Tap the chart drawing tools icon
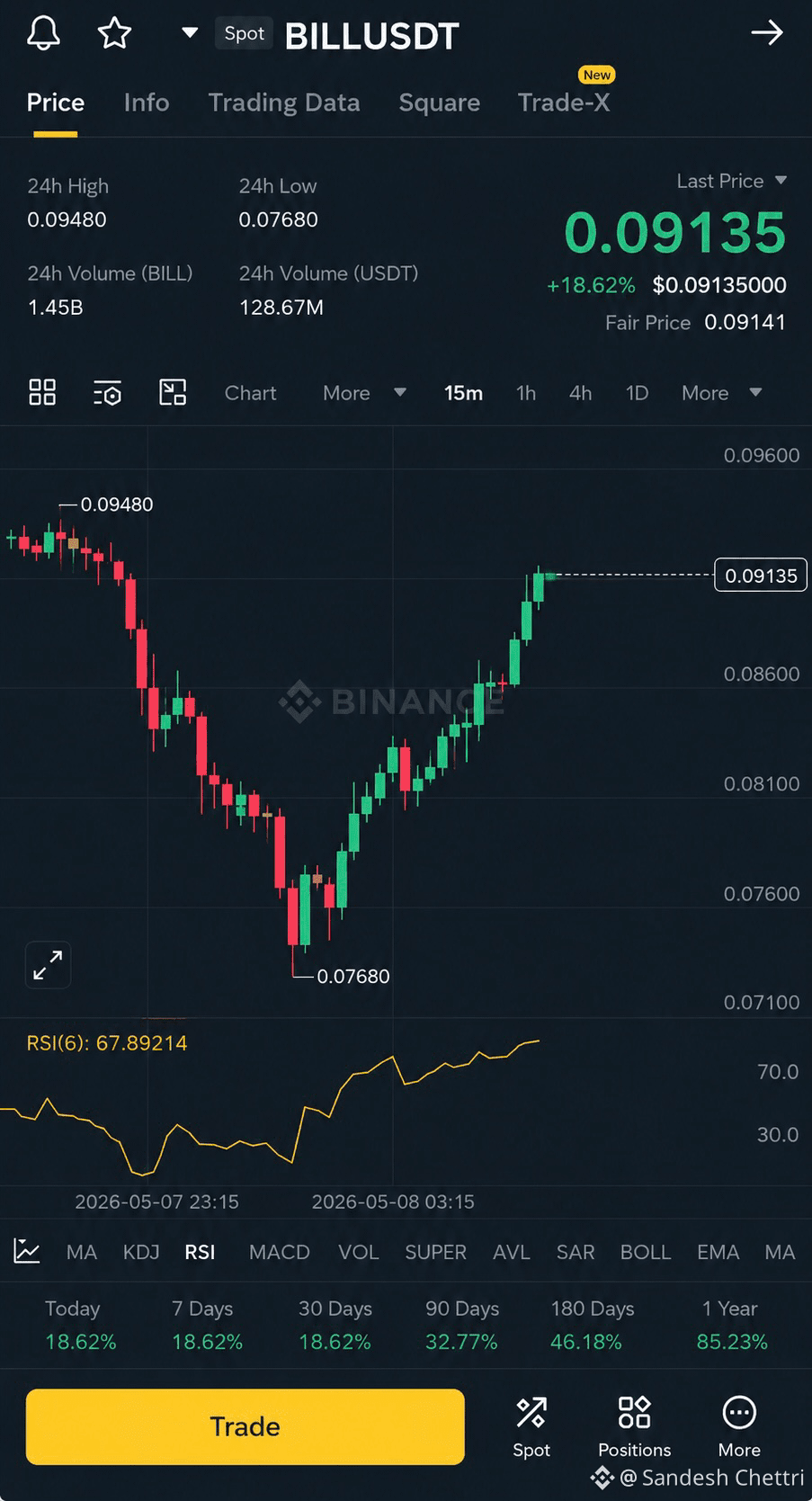This screenshot has width=812, height=1501. 173,392
